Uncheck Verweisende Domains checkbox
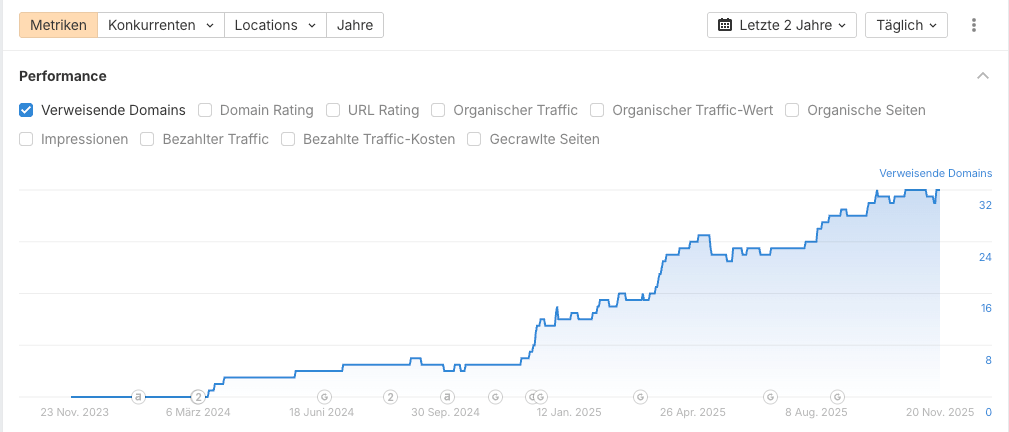Viewport: 1009px width, 432px height. [x=27, y=110]
